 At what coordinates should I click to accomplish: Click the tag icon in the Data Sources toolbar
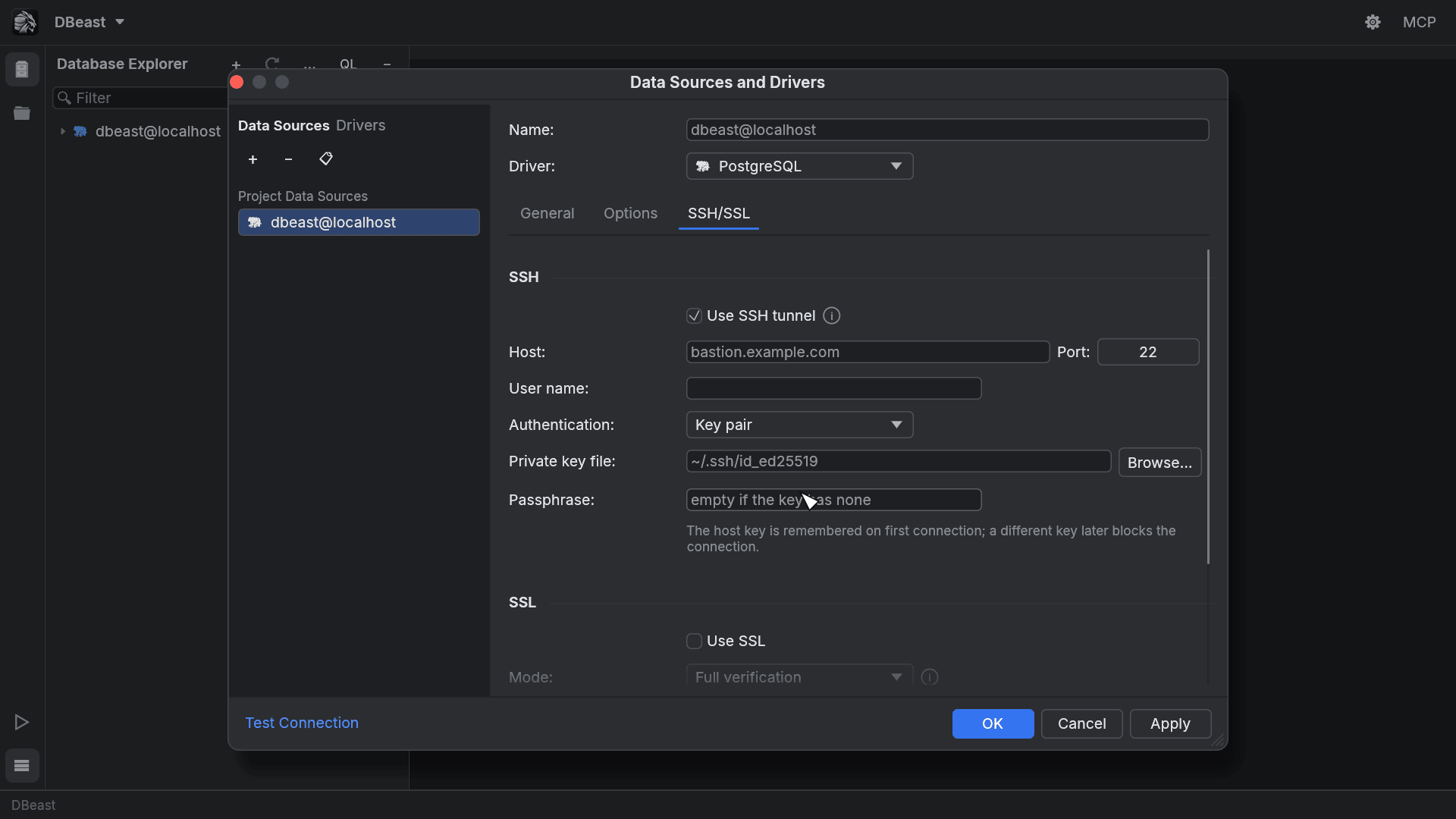tap(326, 158)
